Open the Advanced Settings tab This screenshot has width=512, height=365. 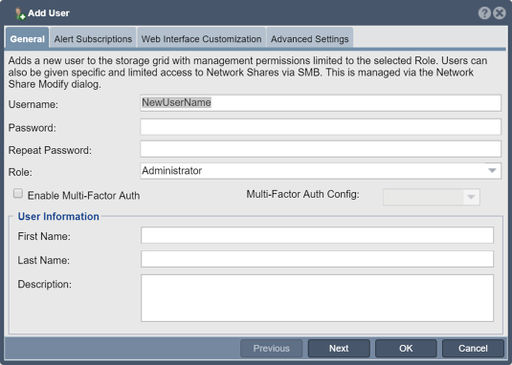(x=310, y=38)
